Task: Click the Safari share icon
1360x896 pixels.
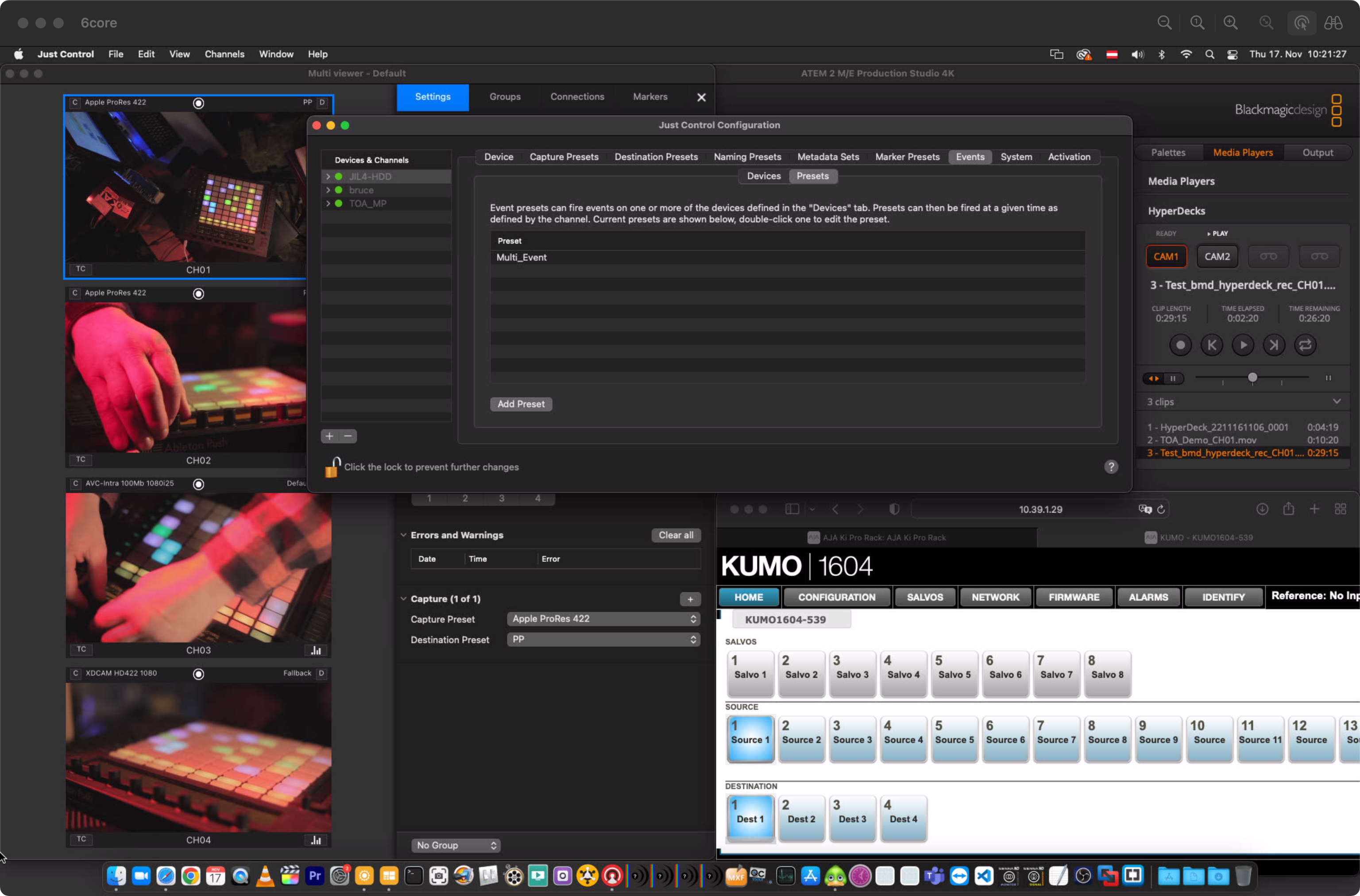Action: (1289, 509)
